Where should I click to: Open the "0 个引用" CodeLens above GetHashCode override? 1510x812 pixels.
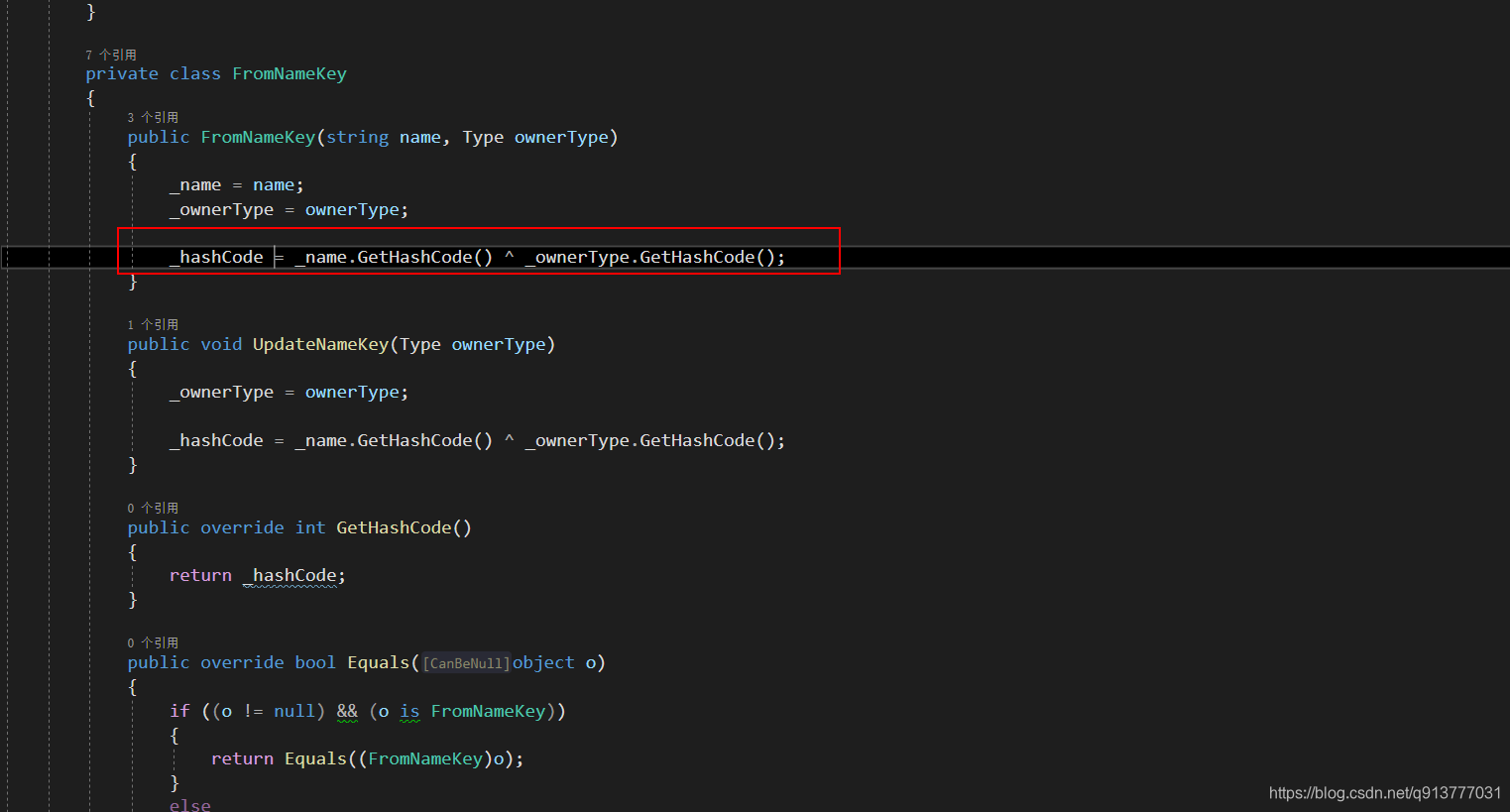[153, 508]
